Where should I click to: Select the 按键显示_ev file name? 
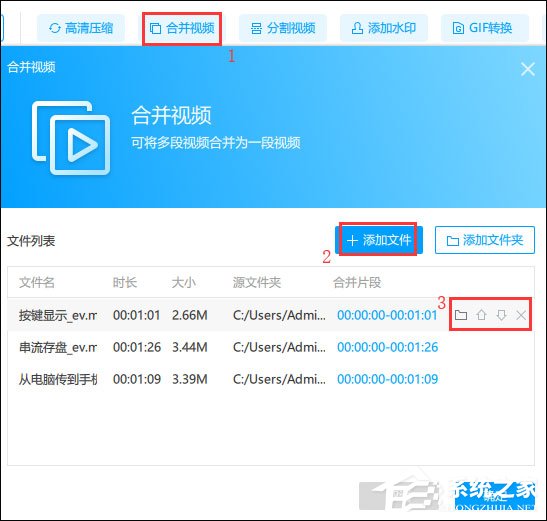(x=58, y=315)
